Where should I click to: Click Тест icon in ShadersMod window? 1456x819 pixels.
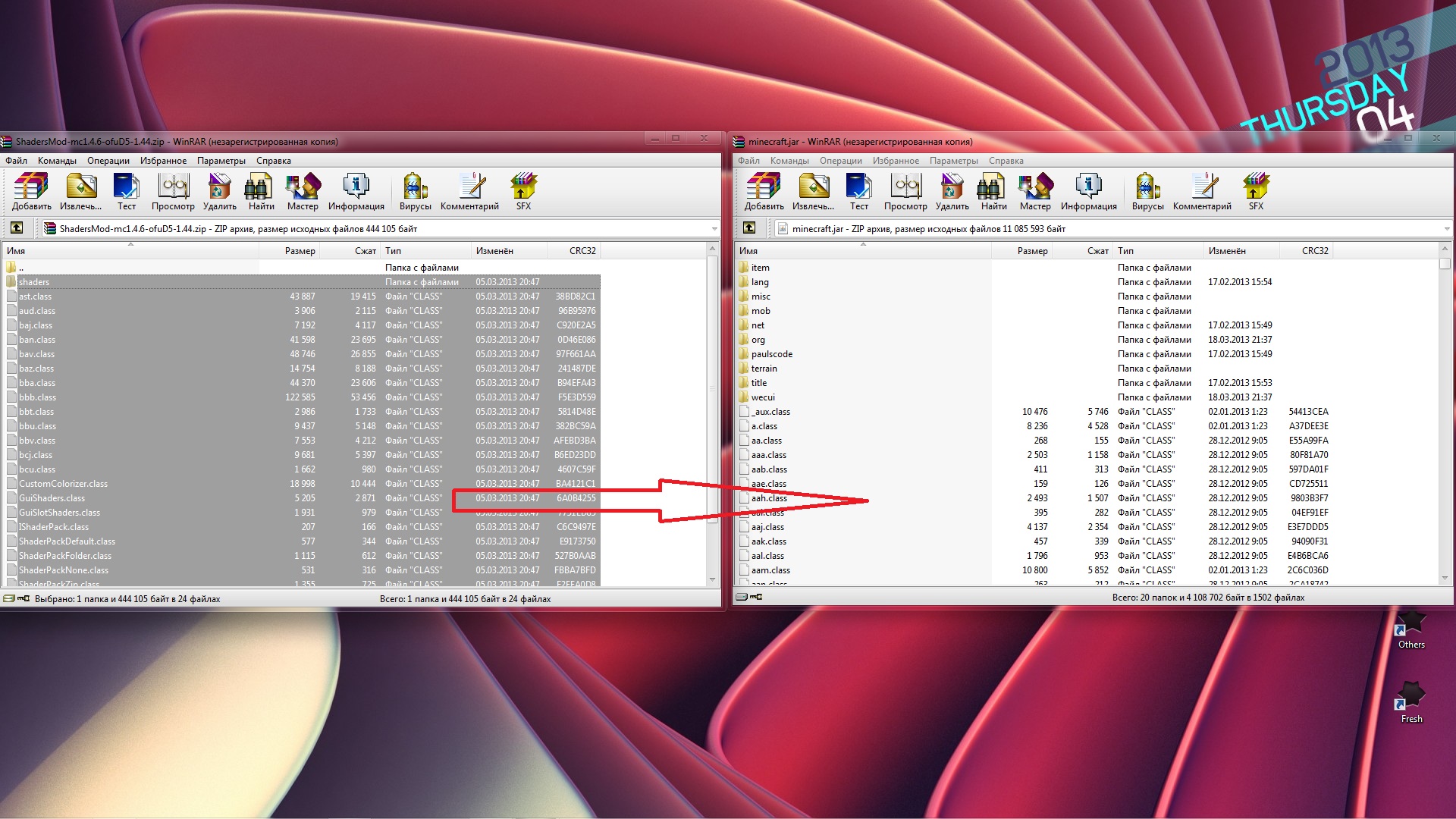pos(126,191)
